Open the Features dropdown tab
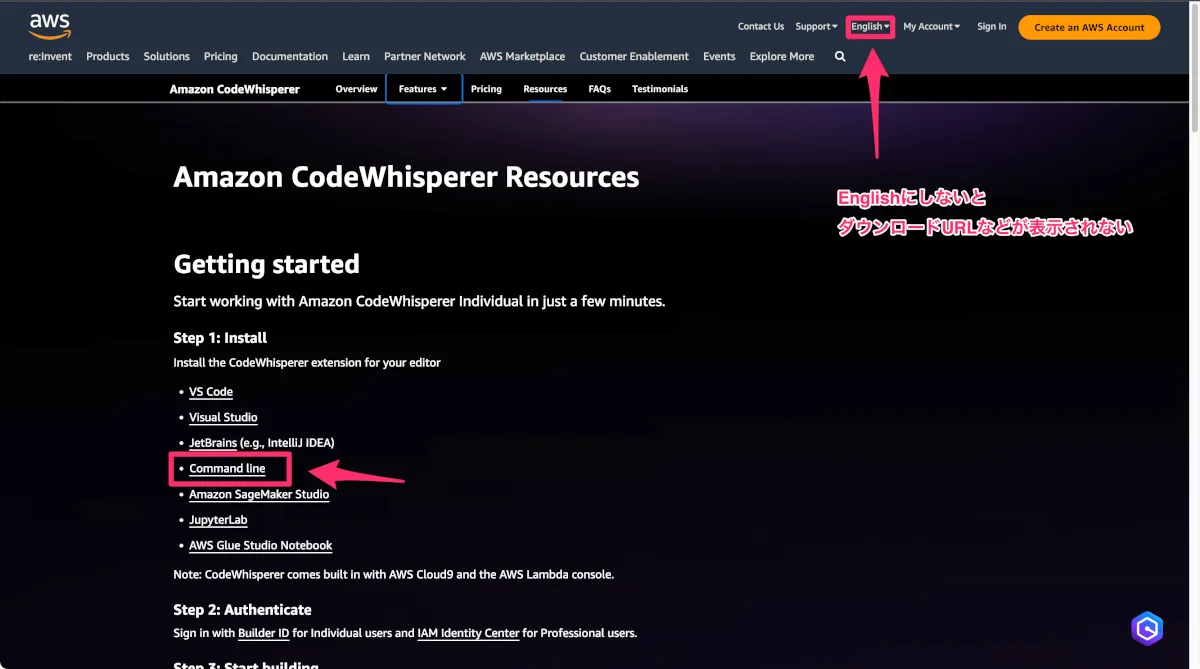Viewport: 1200px width, 669px height. [x=423, y=89]
